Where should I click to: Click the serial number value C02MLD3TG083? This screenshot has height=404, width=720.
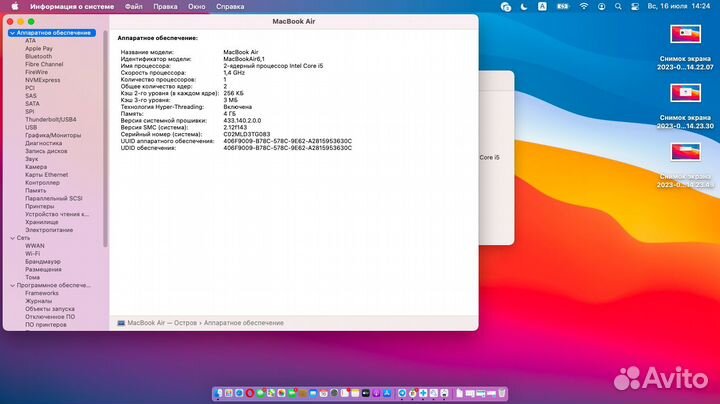coord(247,135)
